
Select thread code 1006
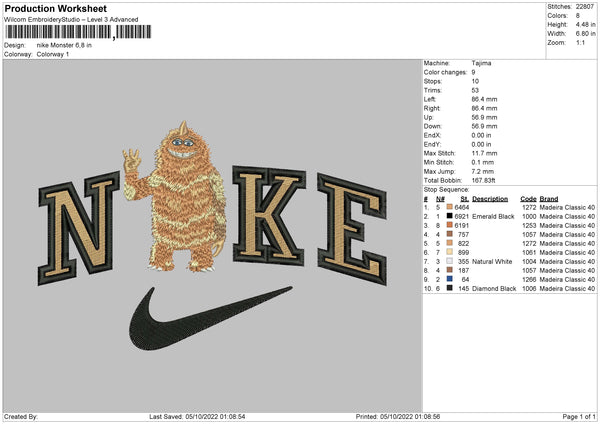(x=529, y=289)
